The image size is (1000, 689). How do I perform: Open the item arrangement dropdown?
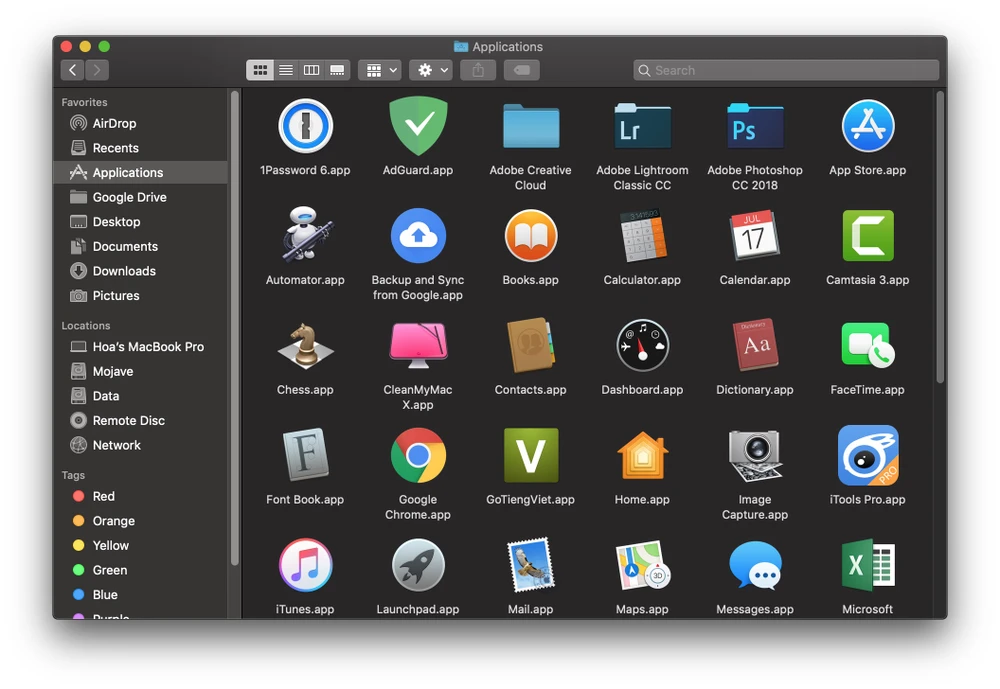coord(379,70)
